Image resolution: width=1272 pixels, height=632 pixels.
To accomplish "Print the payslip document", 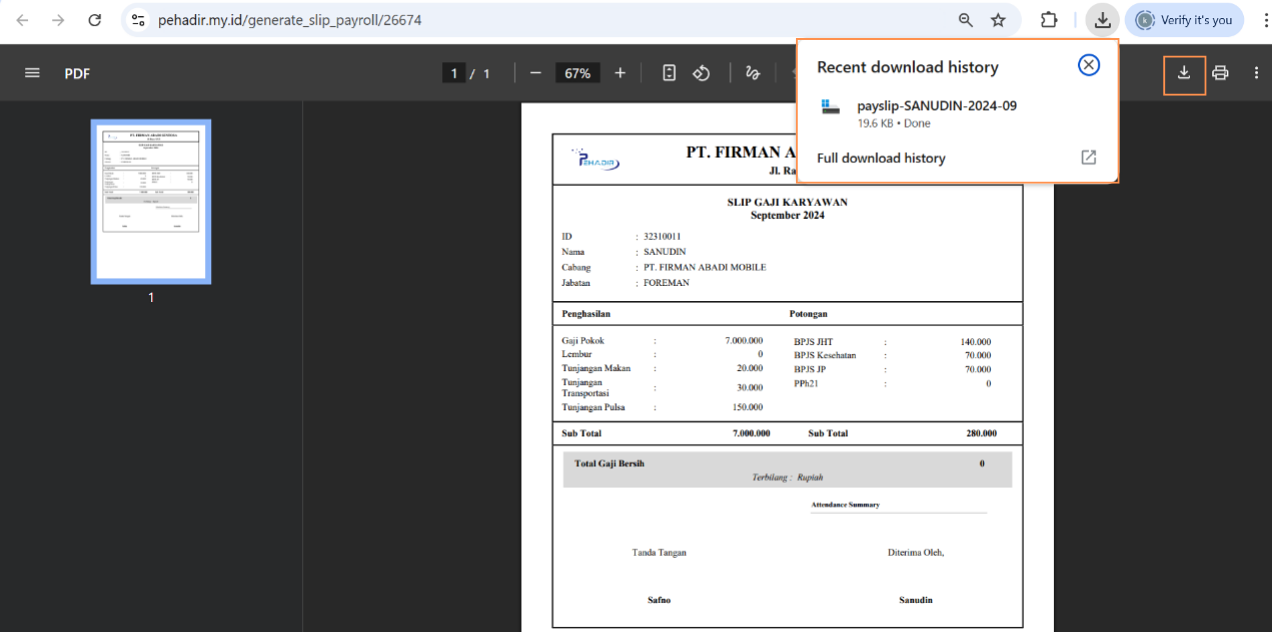I will tap(1220, 72).
